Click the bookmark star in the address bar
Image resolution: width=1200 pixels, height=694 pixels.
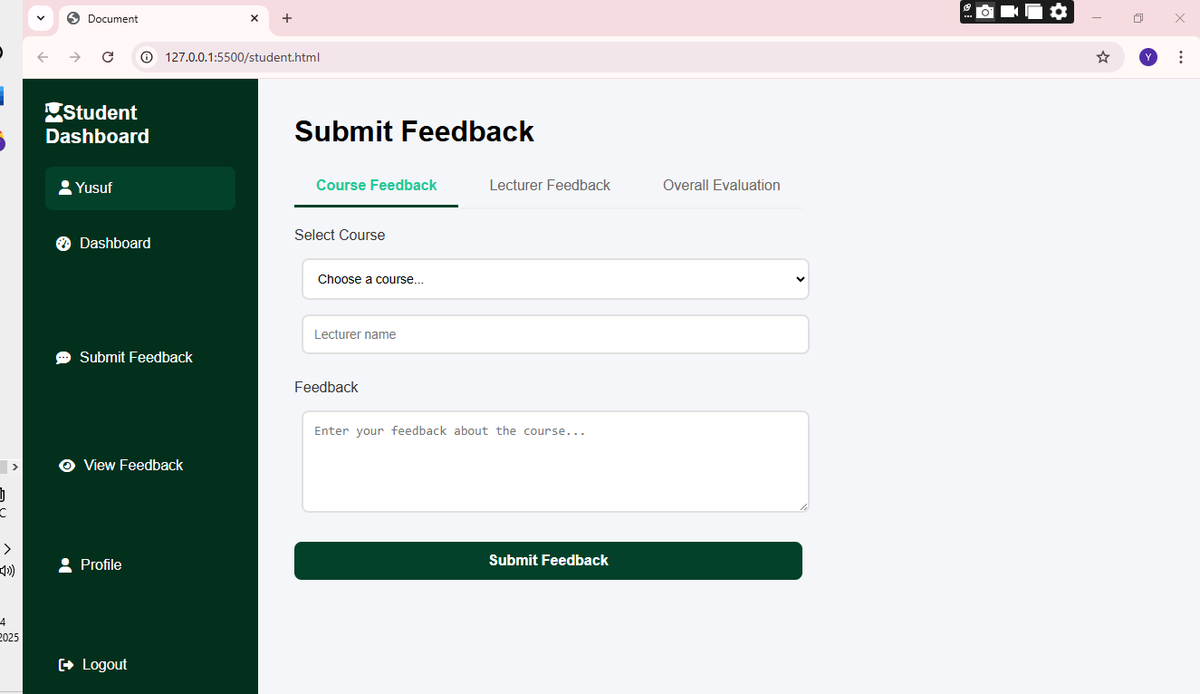pos(1103,57)
